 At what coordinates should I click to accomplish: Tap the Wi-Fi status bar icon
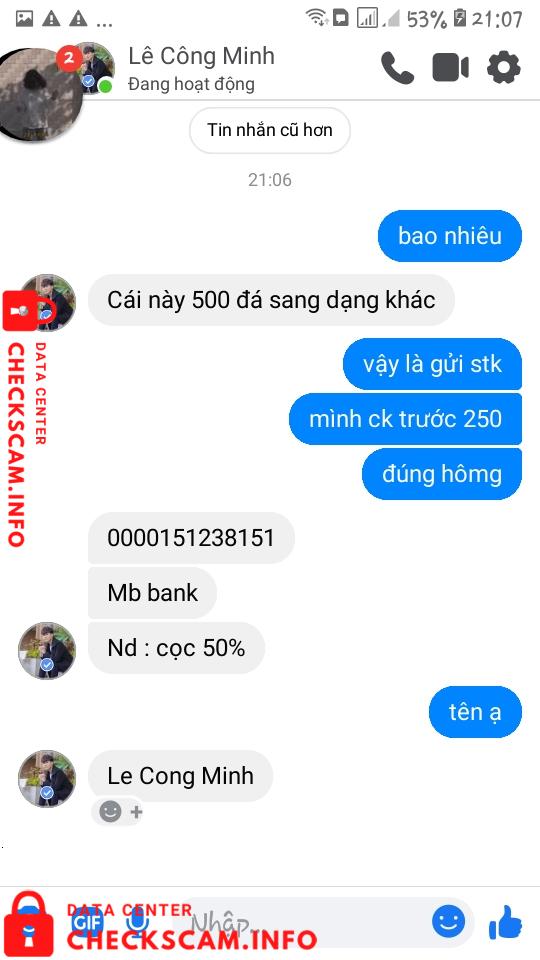(317, 18)
